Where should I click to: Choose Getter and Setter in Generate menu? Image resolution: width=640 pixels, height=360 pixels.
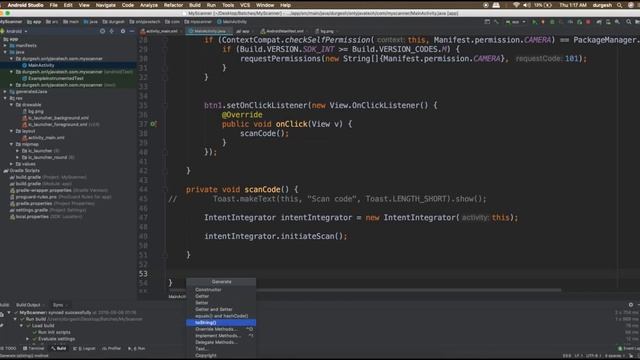point(221,309)
